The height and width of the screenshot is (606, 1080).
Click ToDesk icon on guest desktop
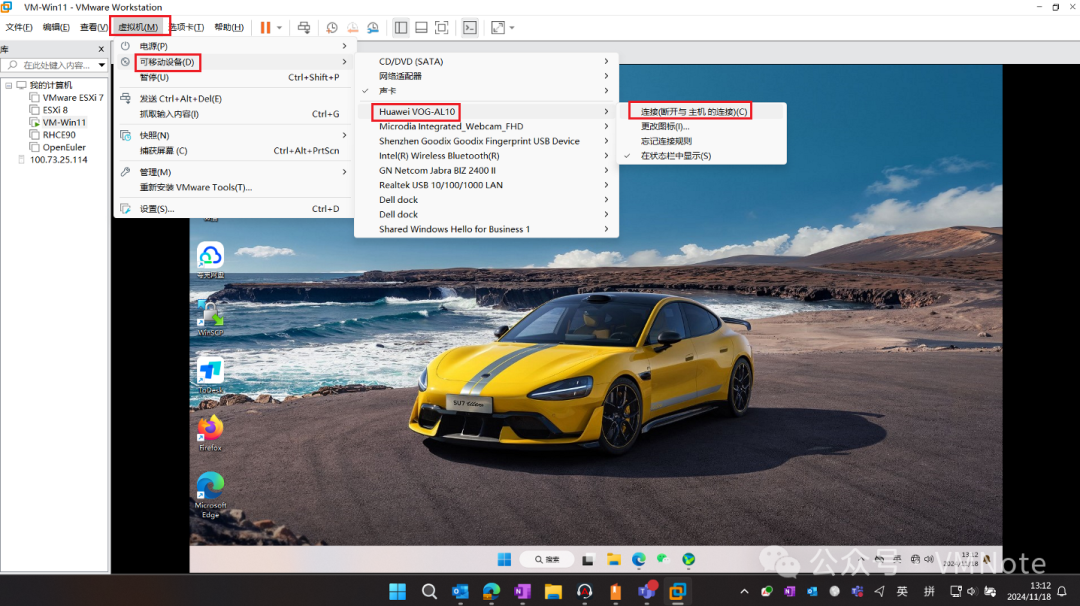pos(210,376)
